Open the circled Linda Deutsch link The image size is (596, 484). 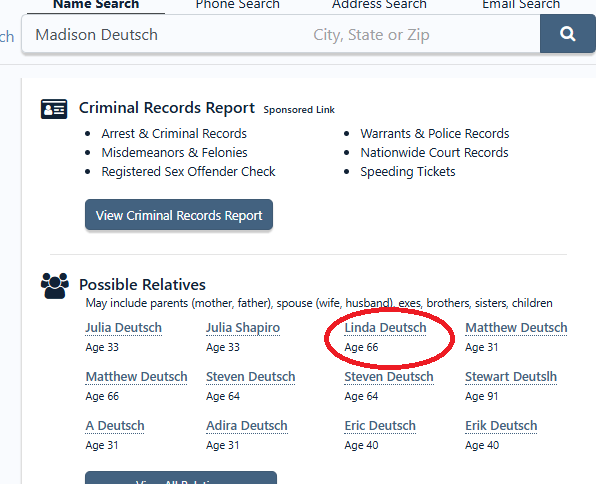click(x=385, y=328)
